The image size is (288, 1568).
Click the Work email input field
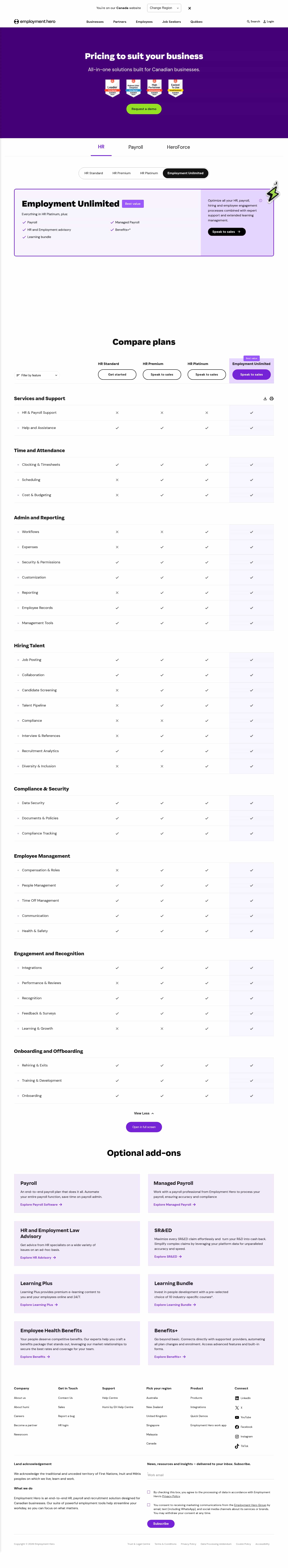207,1475
